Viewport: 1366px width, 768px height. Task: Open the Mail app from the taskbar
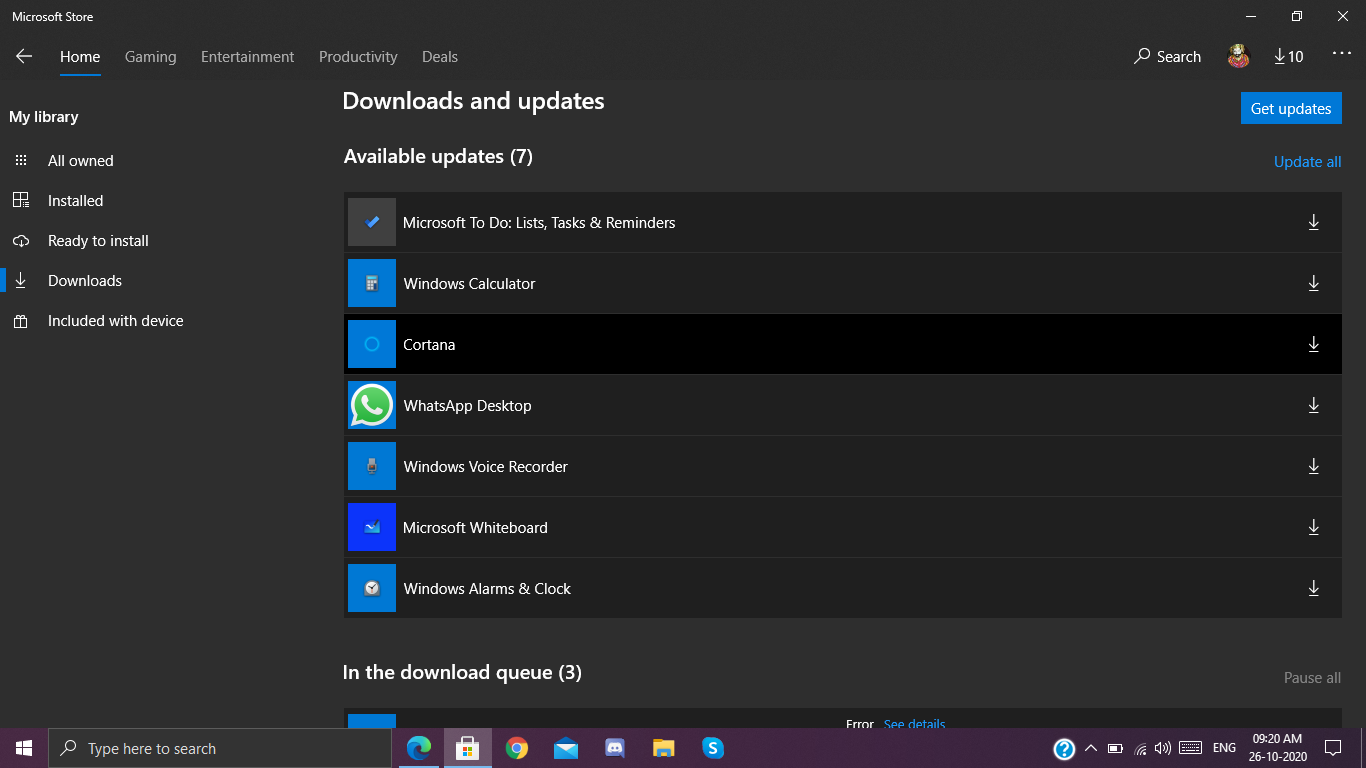click(566, 748)
